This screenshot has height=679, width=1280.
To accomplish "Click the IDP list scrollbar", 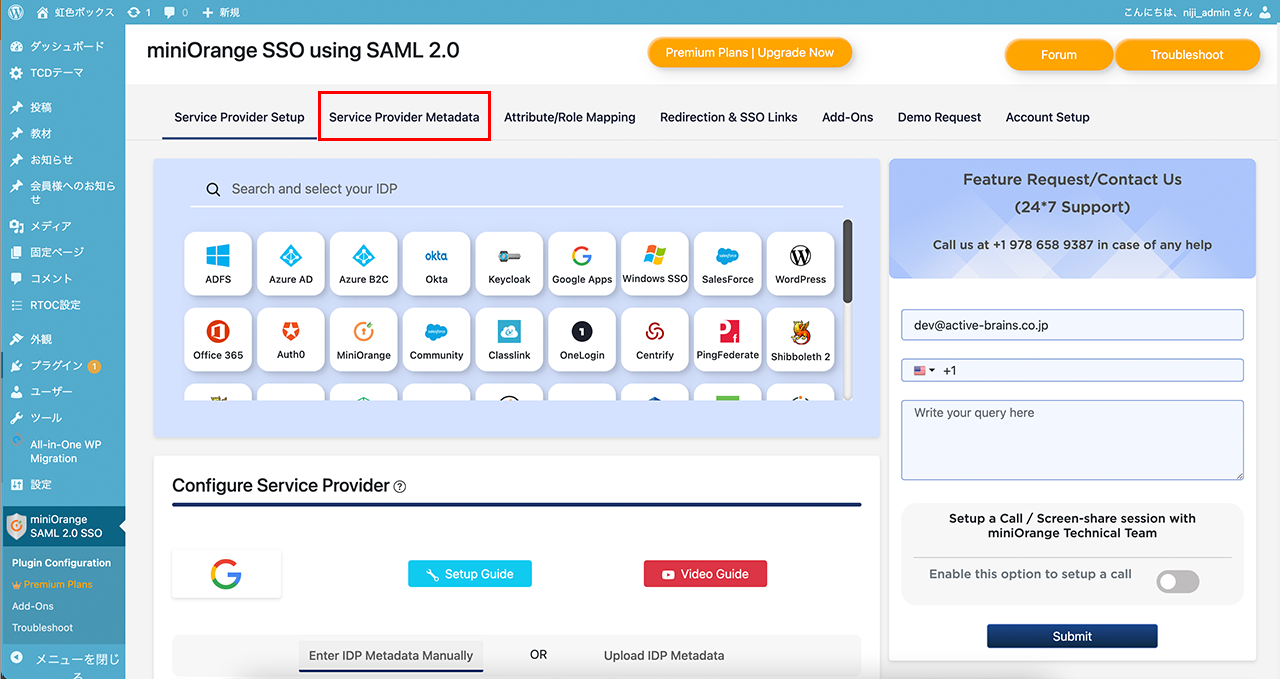I will [x=848, y=262].
